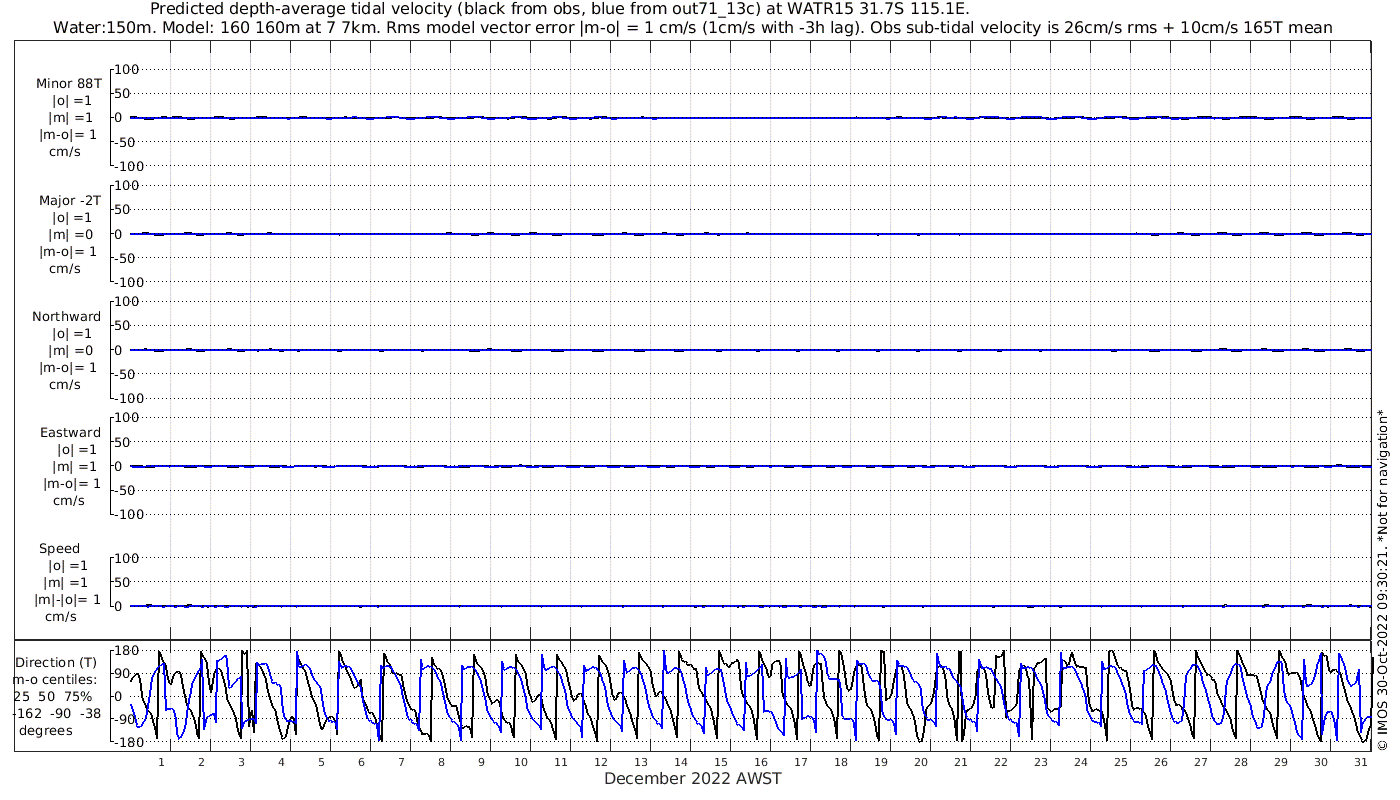Click the "0" tick on the Direction axis
Image resolution: width=1400 pixels, height=800 pixels.
(118, 696)
